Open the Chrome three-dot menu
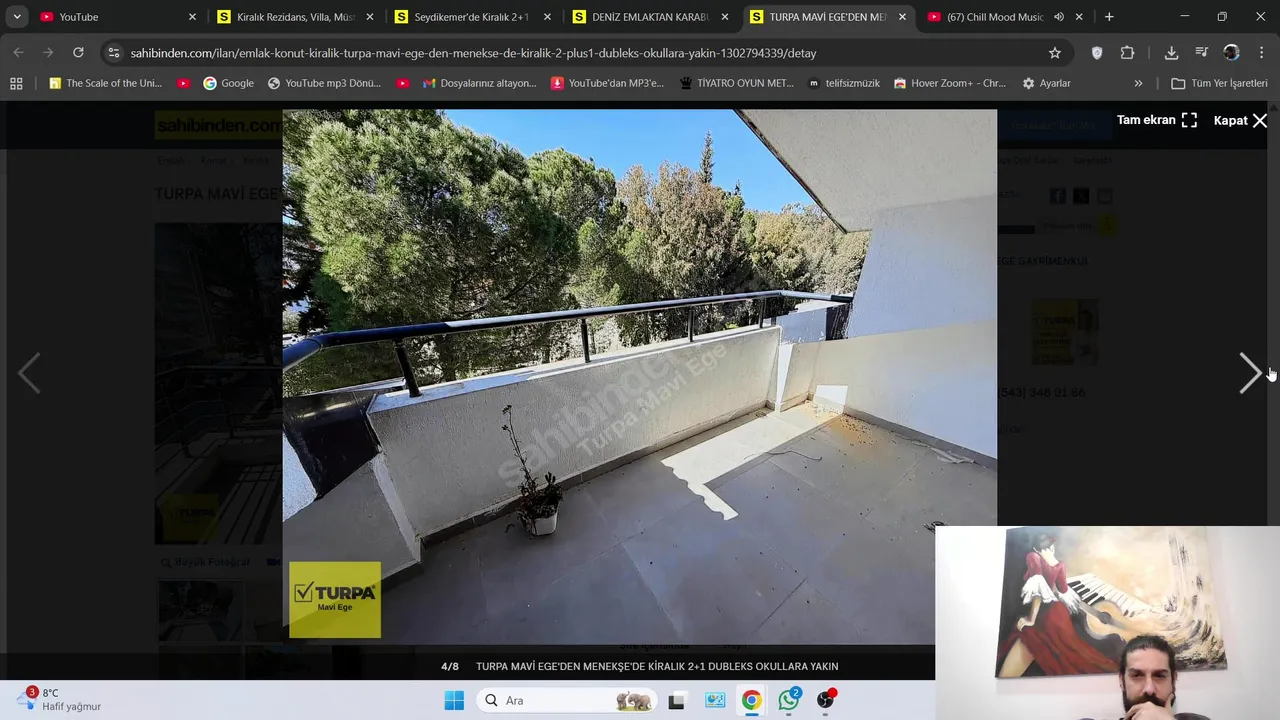 [x=1261, y=53]
